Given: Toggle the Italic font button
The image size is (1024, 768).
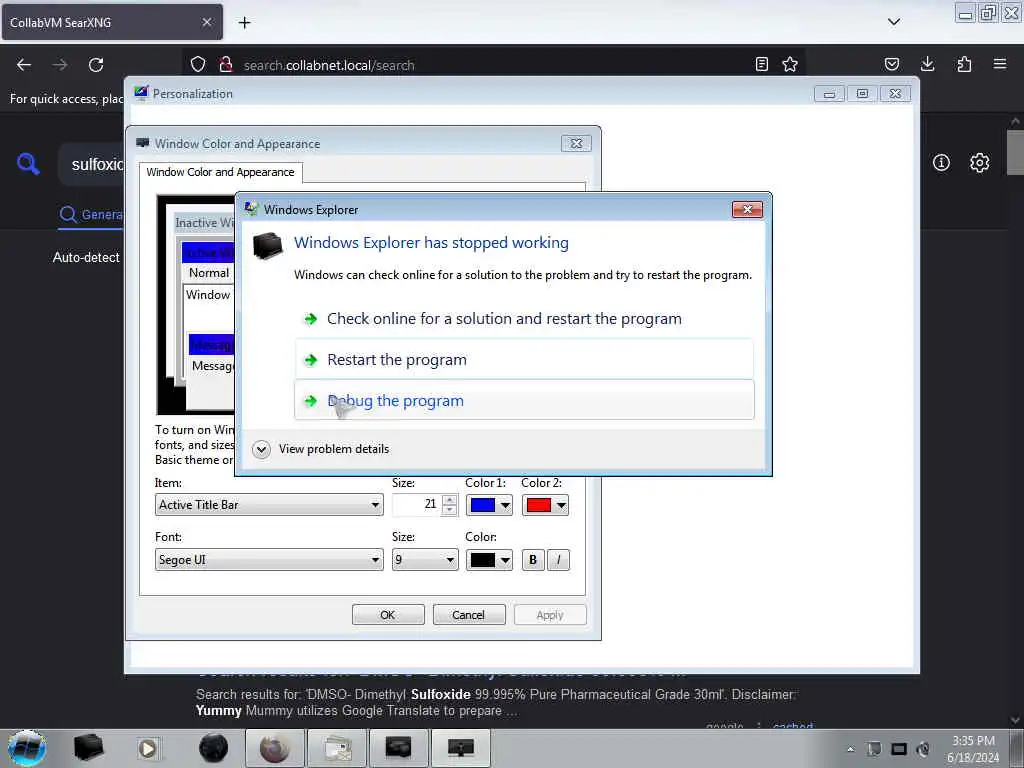Looking at the screenshot, I should click(x=558, y=560).
